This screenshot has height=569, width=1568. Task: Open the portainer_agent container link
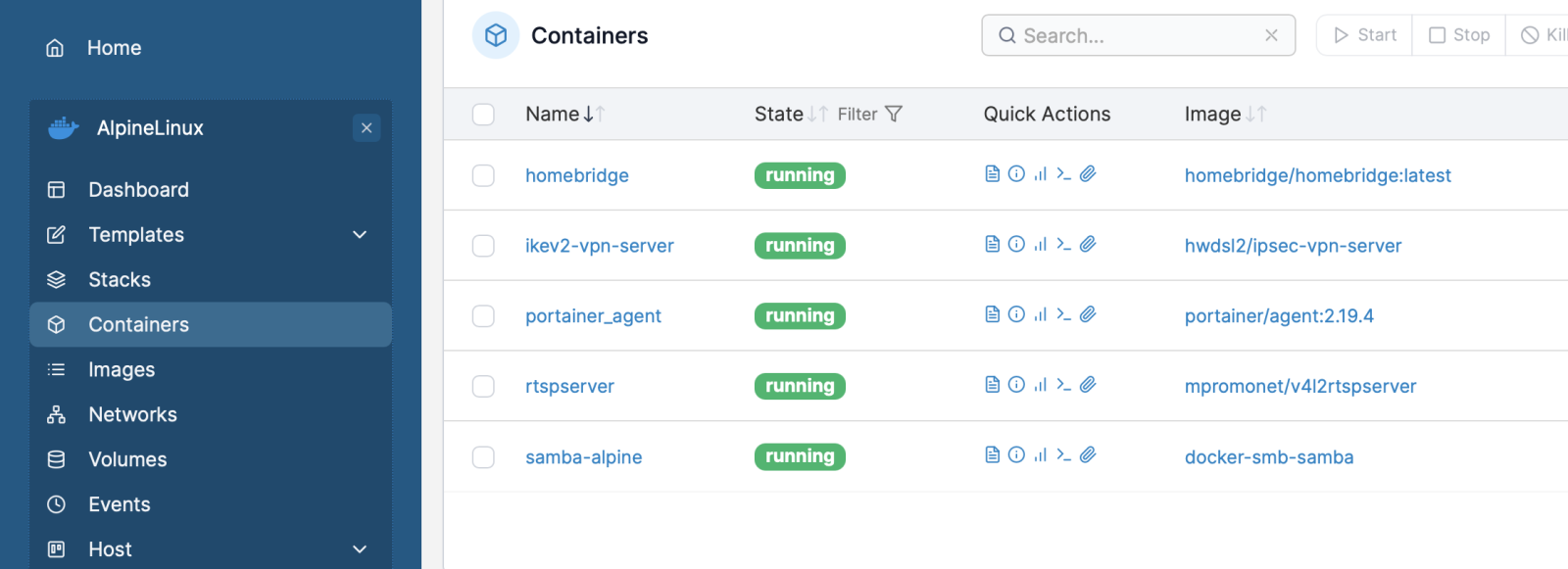593,316
